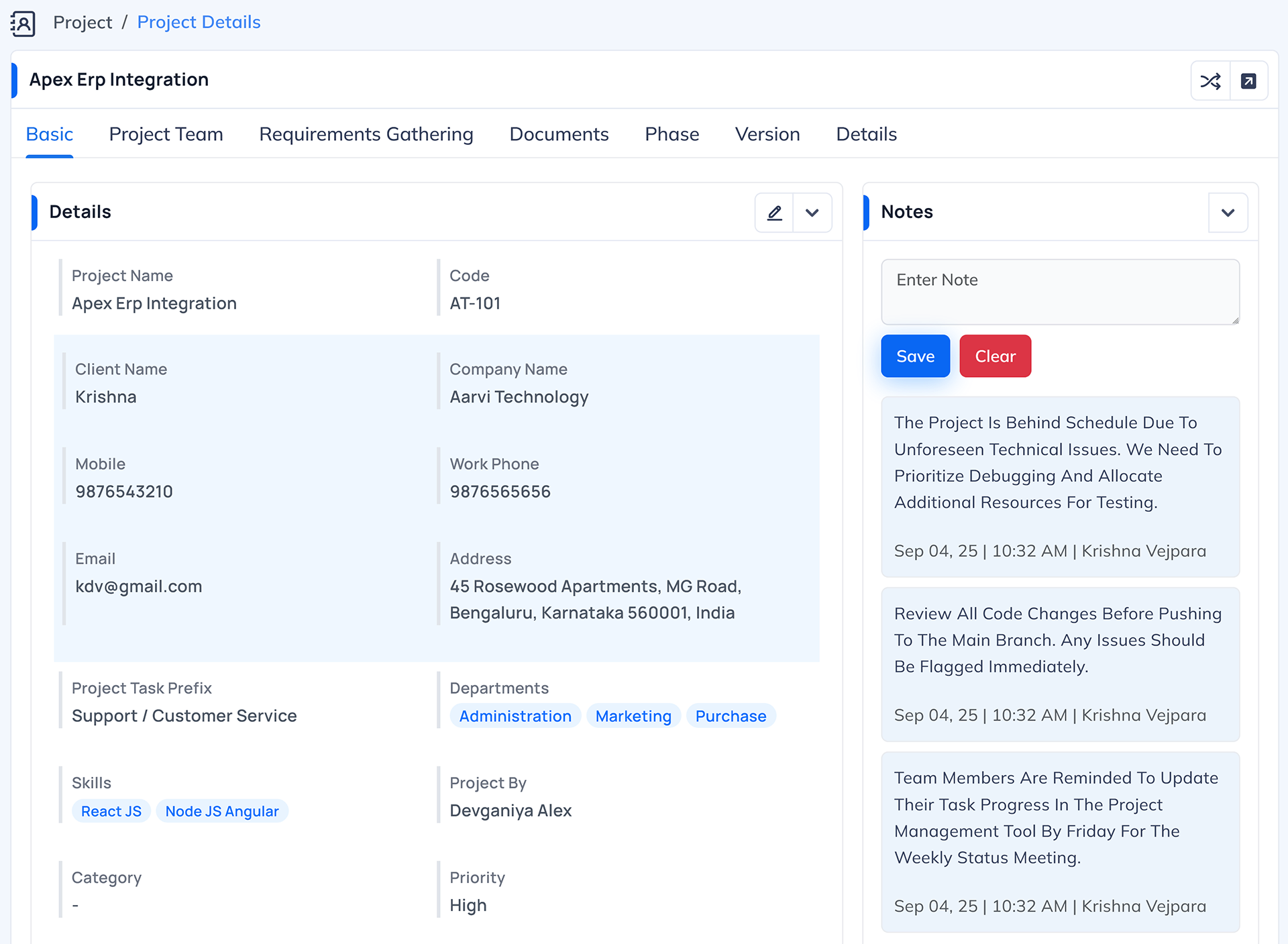Open the Version tab
Viewport: 1288px width, 944px height.
[x=767, y=134]
